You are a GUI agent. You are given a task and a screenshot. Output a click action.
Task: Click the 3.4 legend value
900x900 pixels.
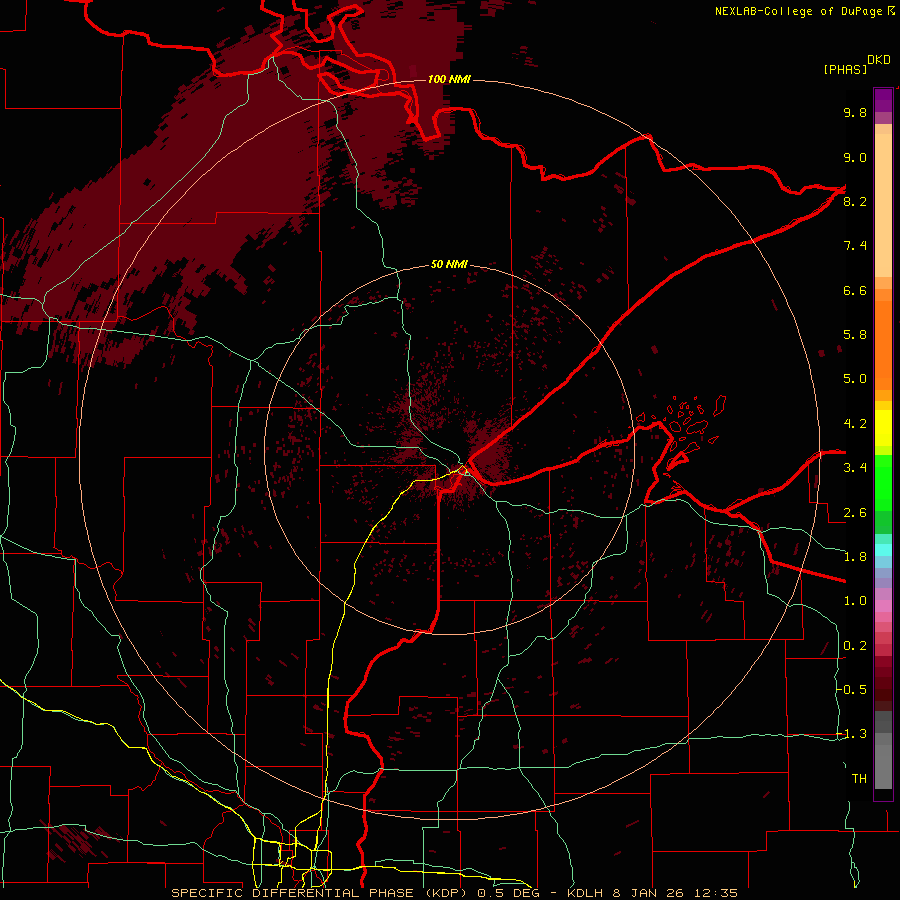(x=855, y=468)
